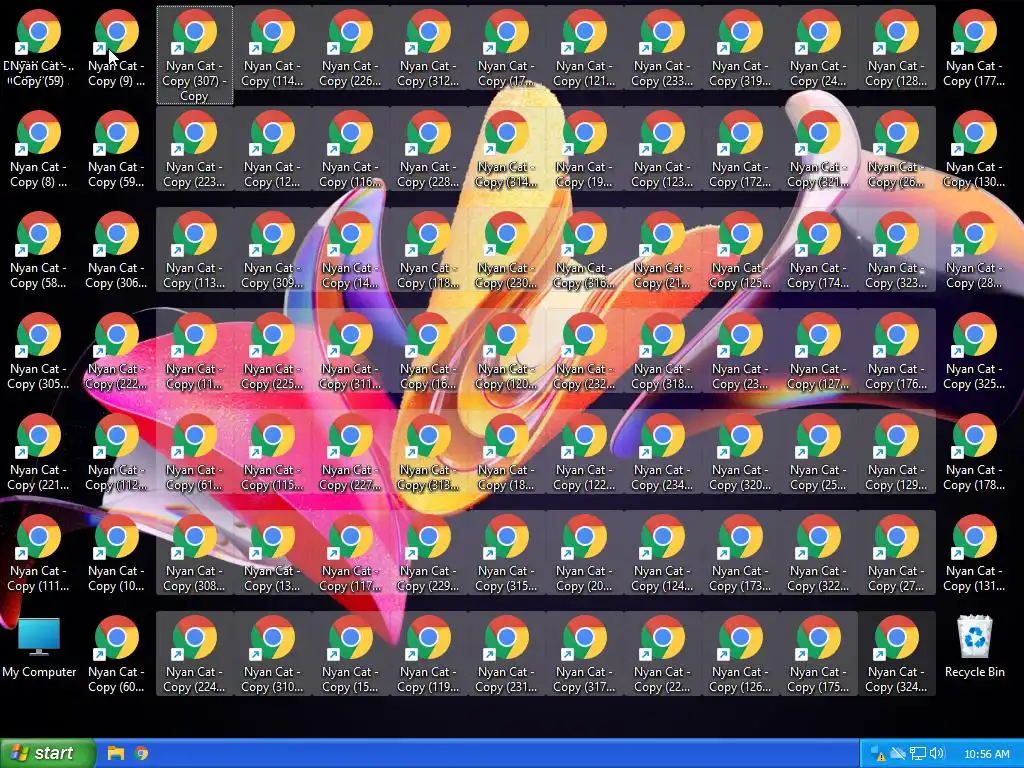Click the 10:56 AM clock
Screen dimensions: 1024x768
coord(987,754)
